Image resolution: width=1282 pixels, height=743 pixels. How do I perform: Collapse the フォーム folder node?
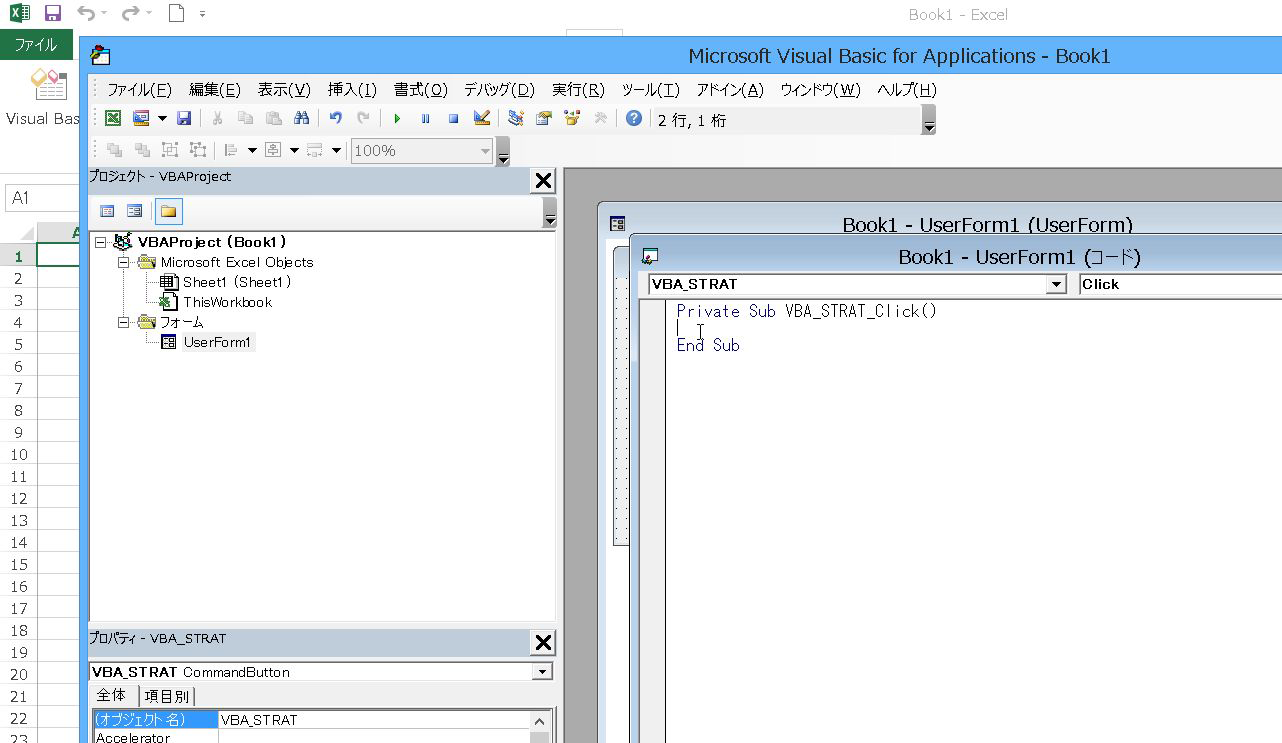pyautogui.click(x=123, y=322)
